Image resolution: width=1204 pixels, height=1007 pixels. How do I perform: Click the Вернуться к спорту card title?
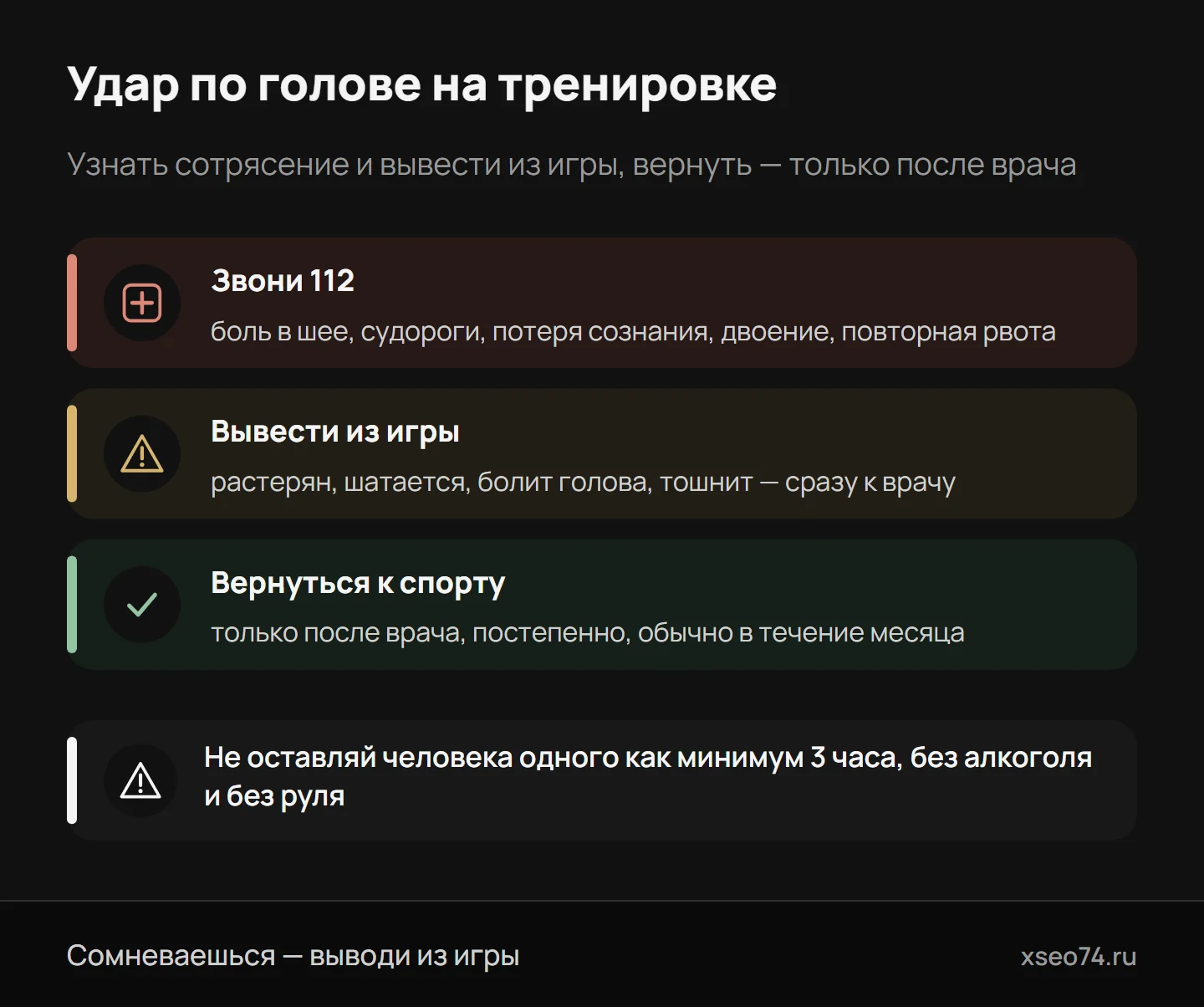pyautogui.click(x=358, y=583)
